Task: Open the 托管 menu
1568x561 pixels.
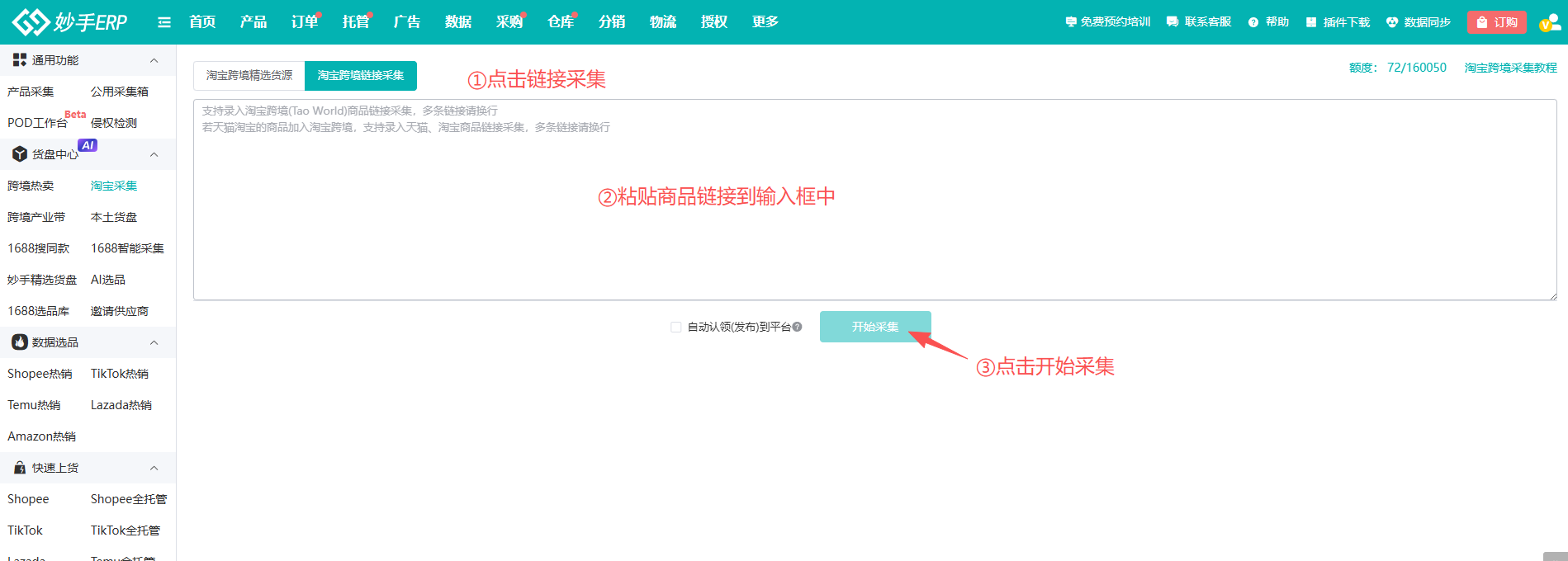Action: point(356,22)
